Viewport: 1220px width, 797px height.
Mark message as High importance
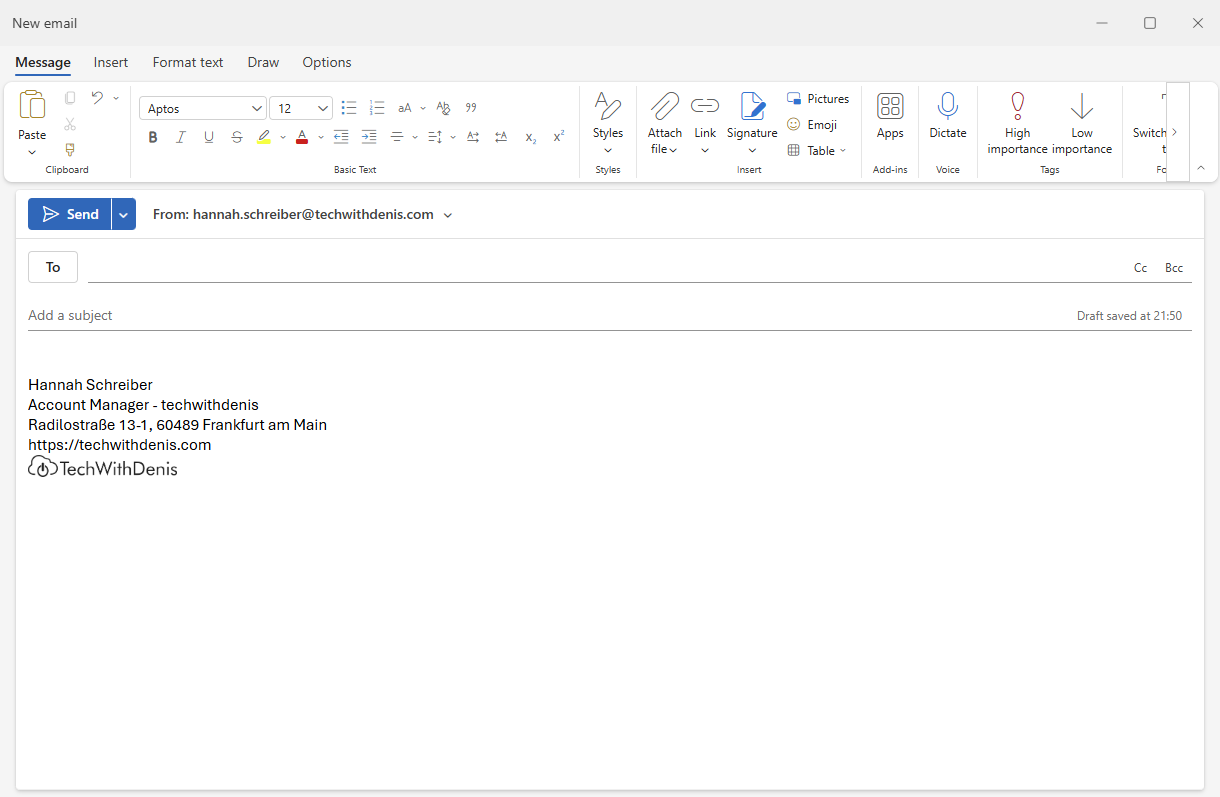pyautogui.click(x=1017, y=123)
